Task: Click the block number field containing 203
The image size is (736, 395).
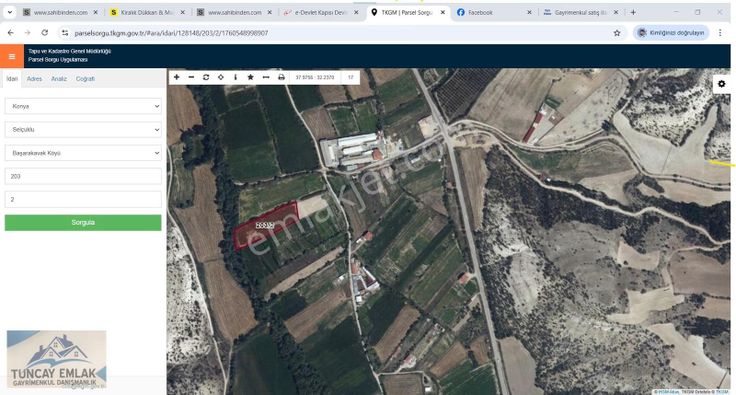Action: tap(83, 176)
